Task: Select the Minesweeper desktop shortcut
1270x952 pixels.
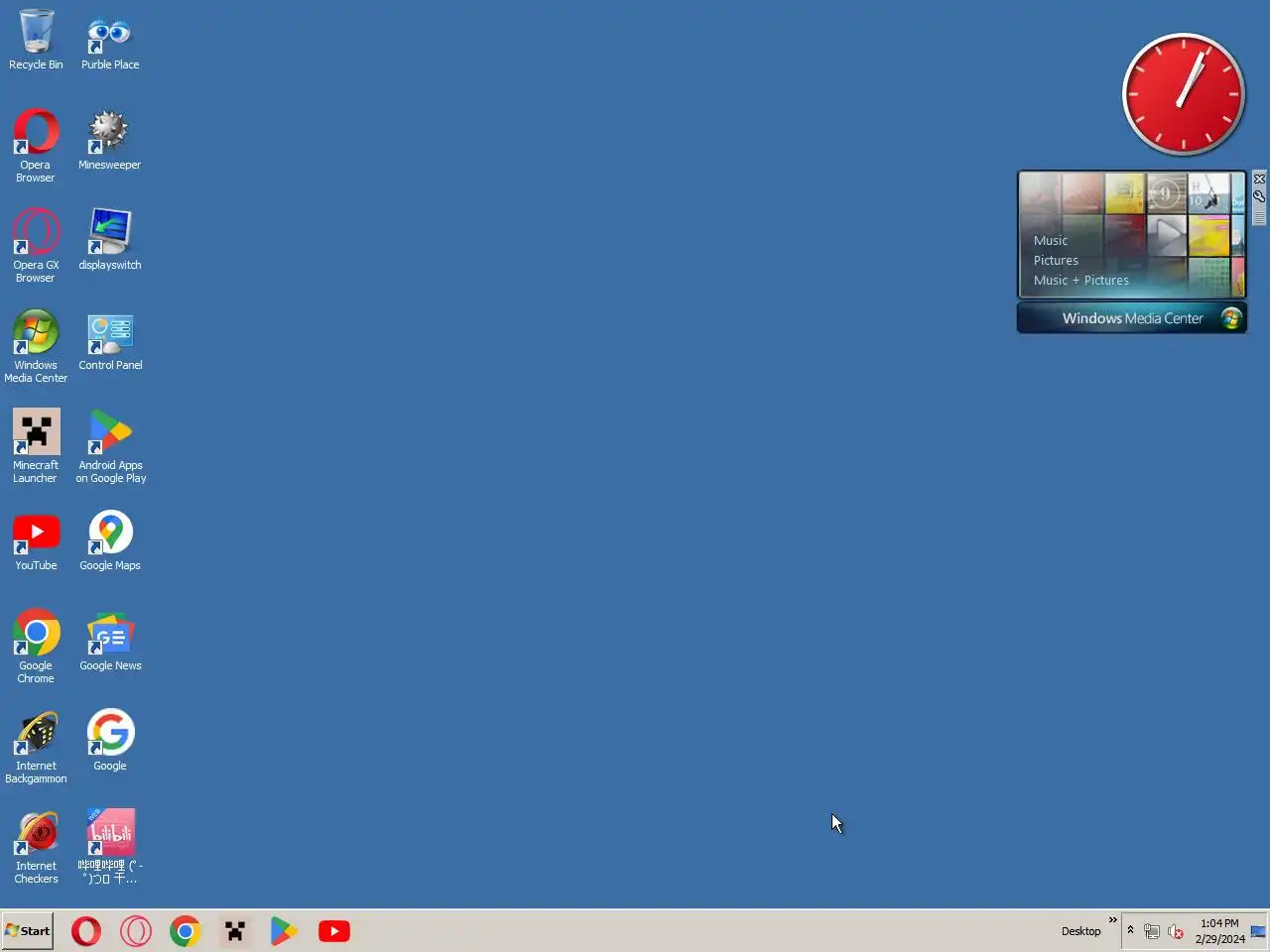Action: tap(110, 141)
